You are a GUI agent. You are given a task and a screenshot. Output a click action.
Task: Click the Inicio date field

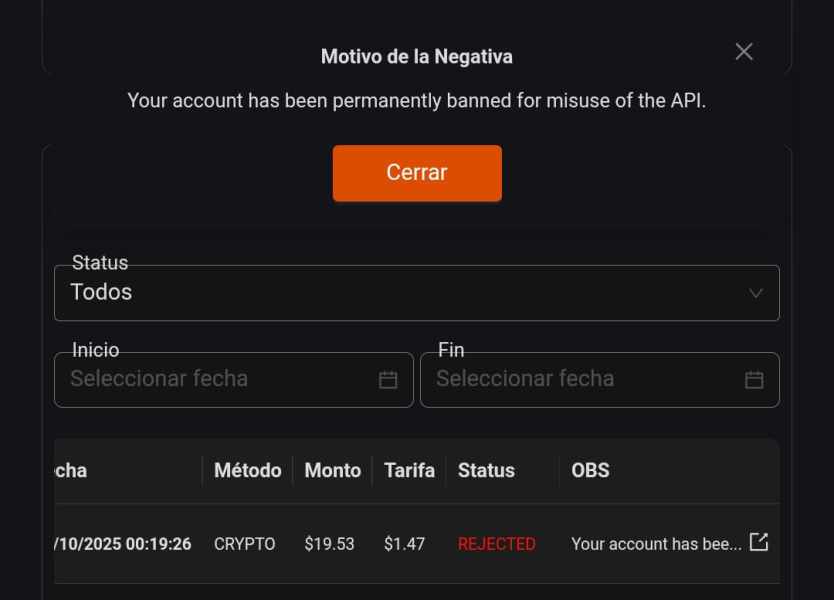[x=220, y=380]
